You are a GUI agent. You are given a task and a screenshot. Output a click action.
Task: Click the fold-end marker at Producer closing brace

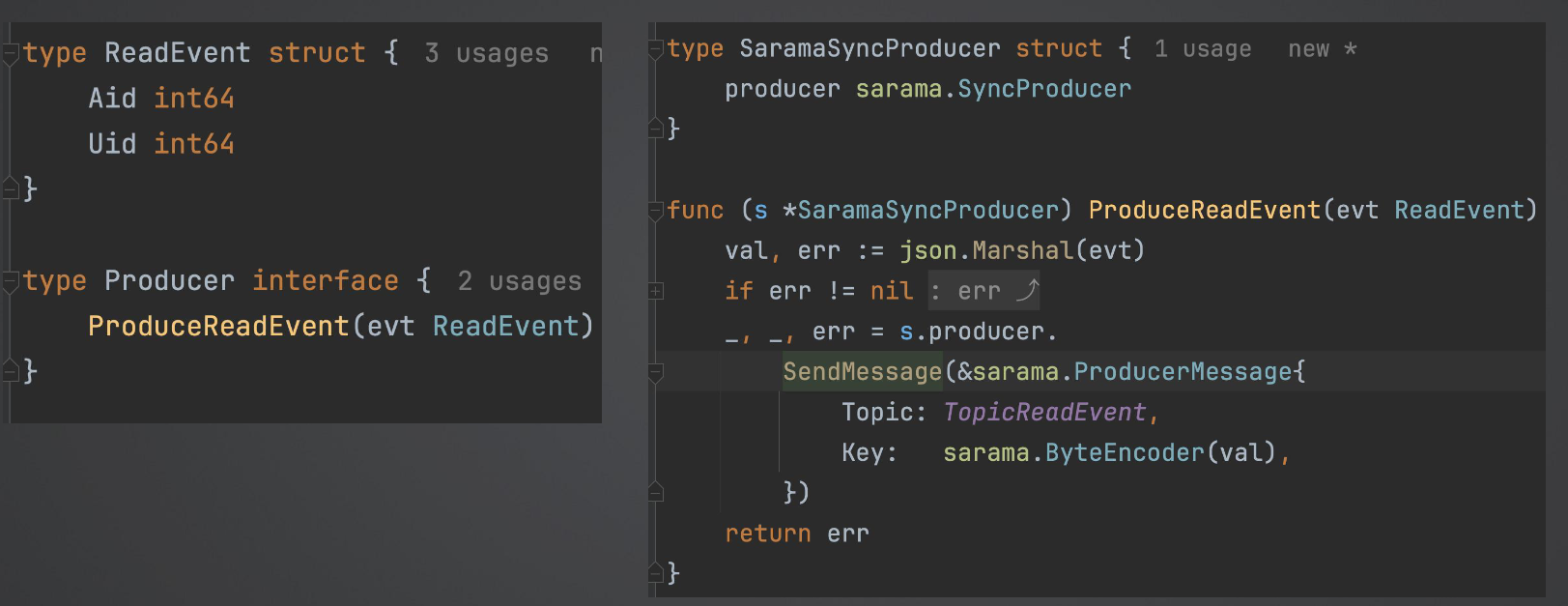11,371
